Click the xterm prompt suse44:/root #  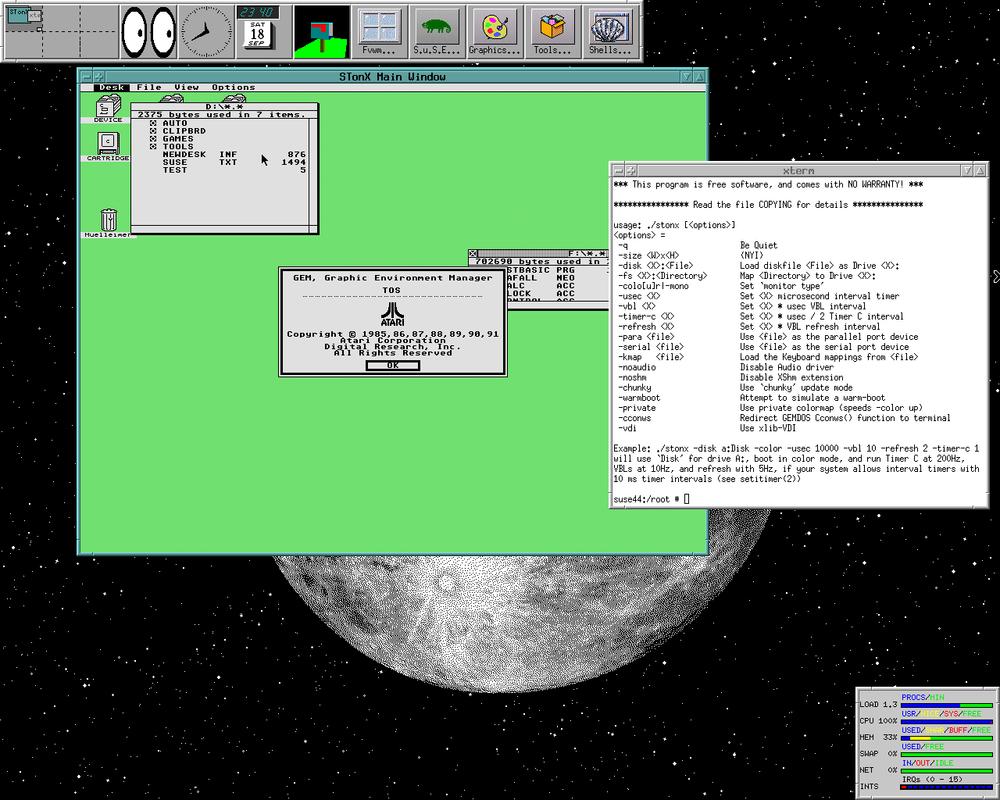(x=647, y=499)
